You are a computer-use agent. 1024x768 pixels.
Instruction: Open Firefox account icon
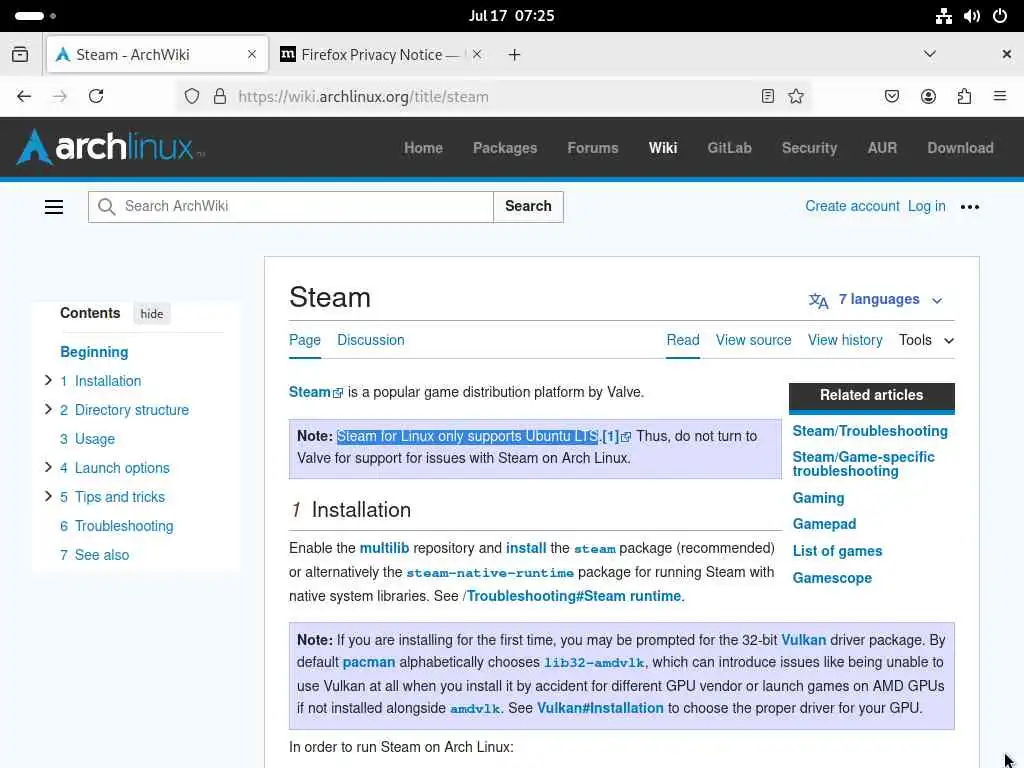click(928, 97)
